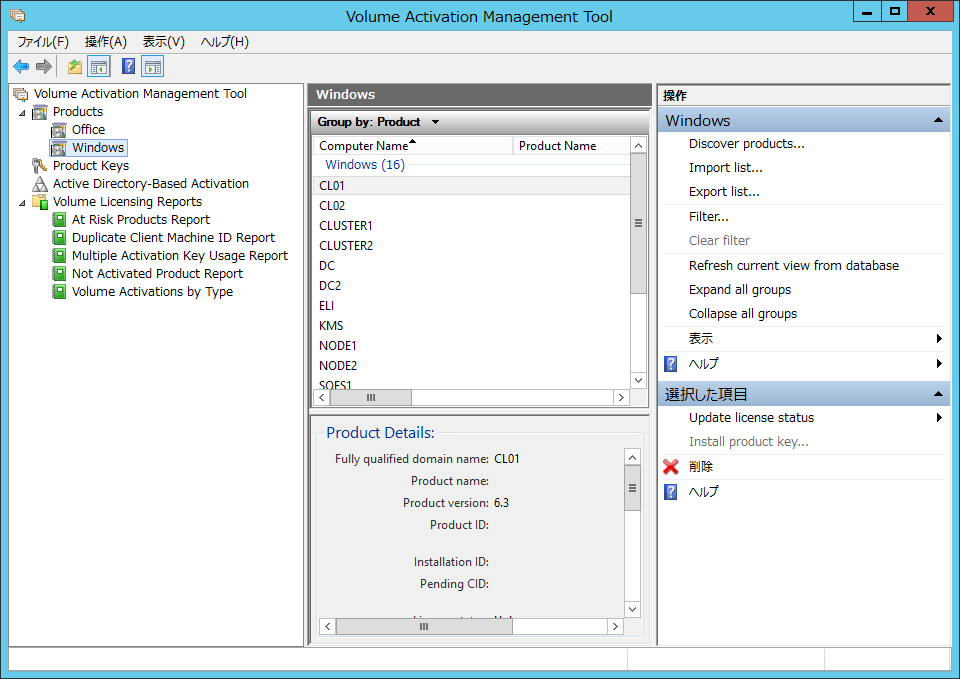Image resolution: width=960 pixels, height=679 pixels.
Task: Select the NODE1 computer row
Action: pyautogui.click(x=471, y=346)
